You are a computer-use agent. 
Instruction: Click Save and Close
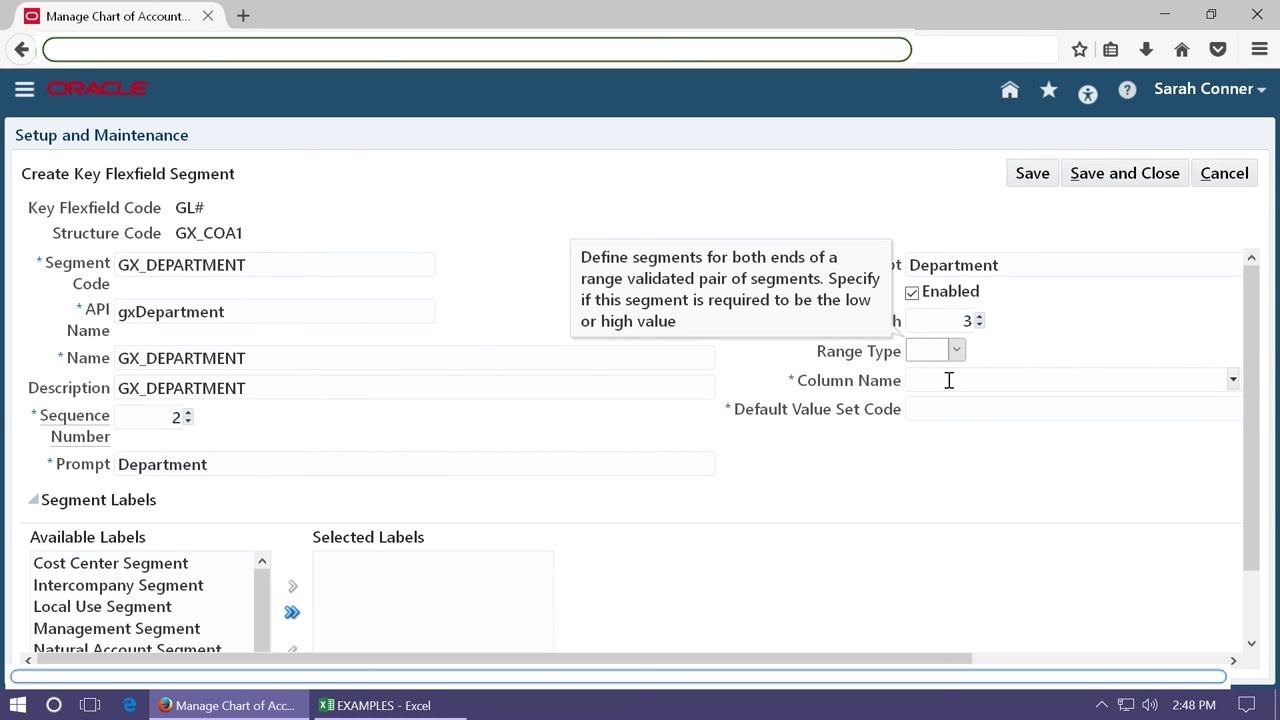[x=1124, y=173]
